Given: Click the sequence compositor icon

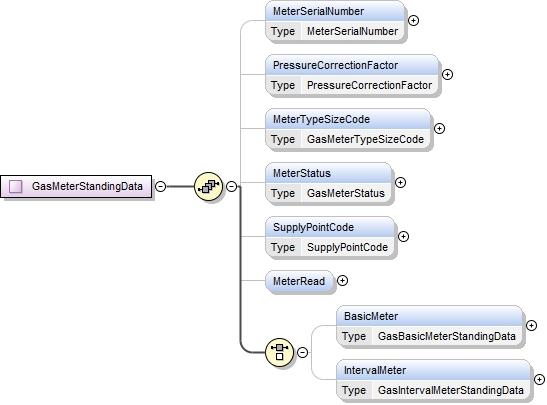Looking at the screenshot, I should click(208, 186).
